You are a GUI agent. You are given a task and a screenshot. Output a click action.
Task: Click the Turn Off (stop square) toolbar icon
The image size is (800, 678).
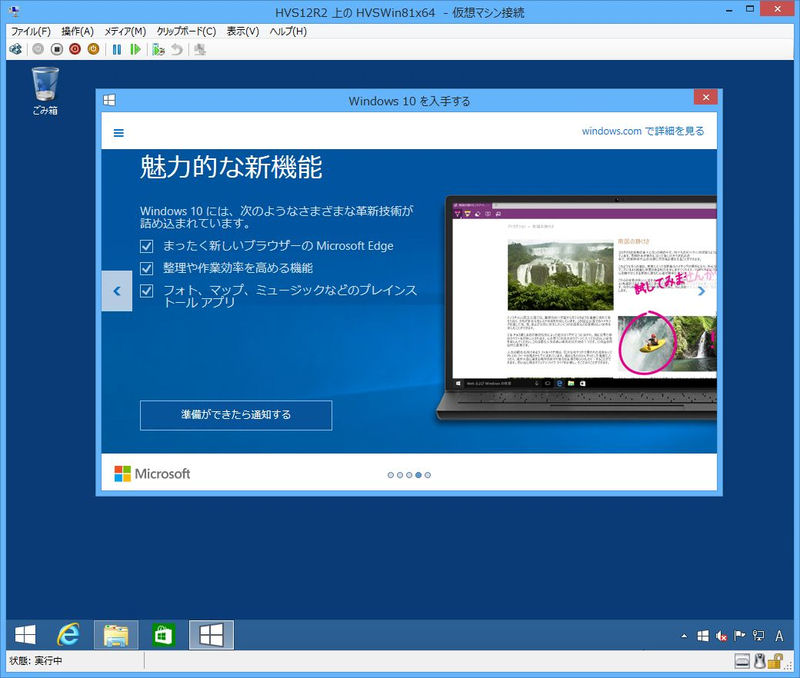coord(57,49)
